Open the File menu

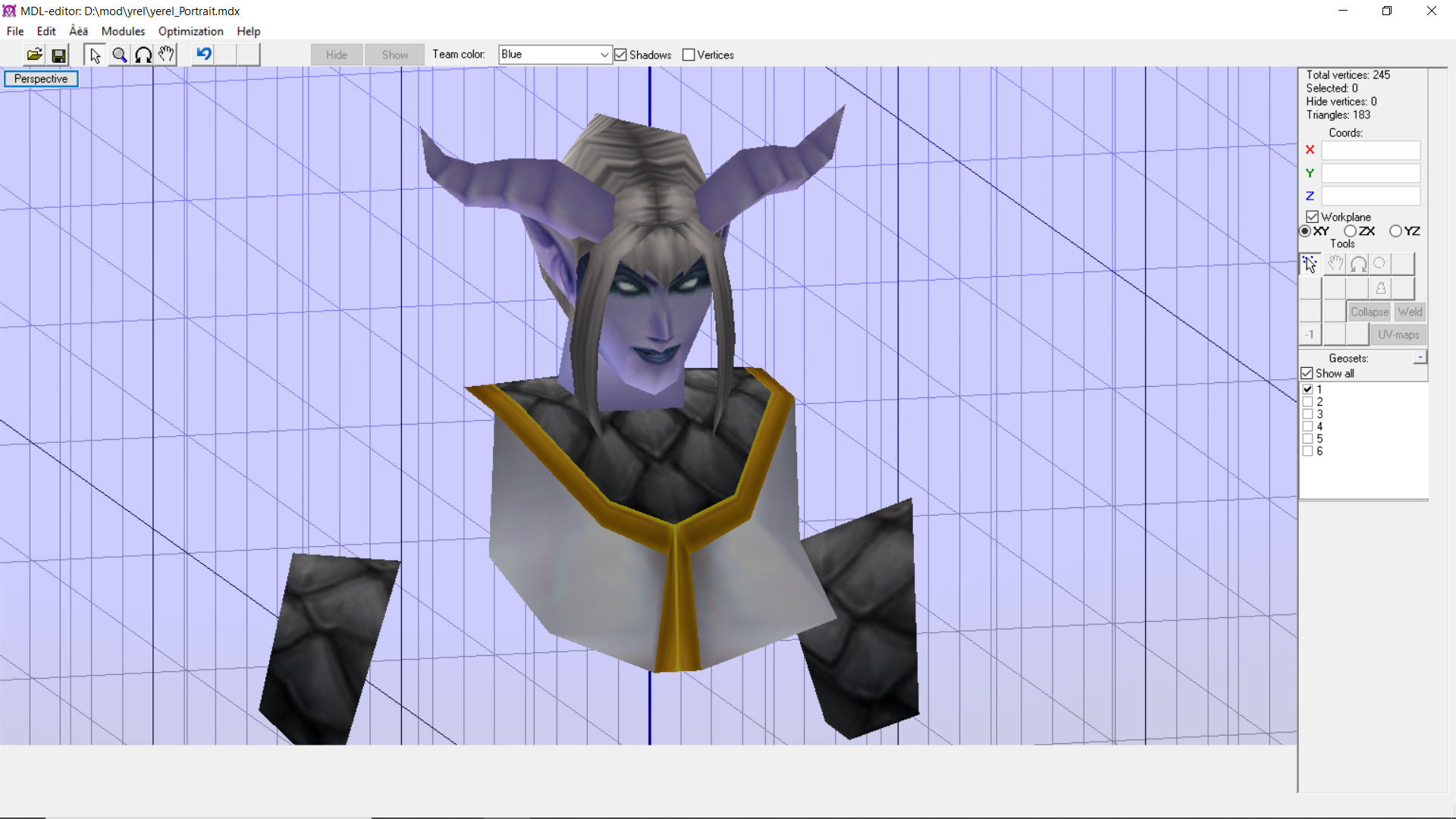15,31
